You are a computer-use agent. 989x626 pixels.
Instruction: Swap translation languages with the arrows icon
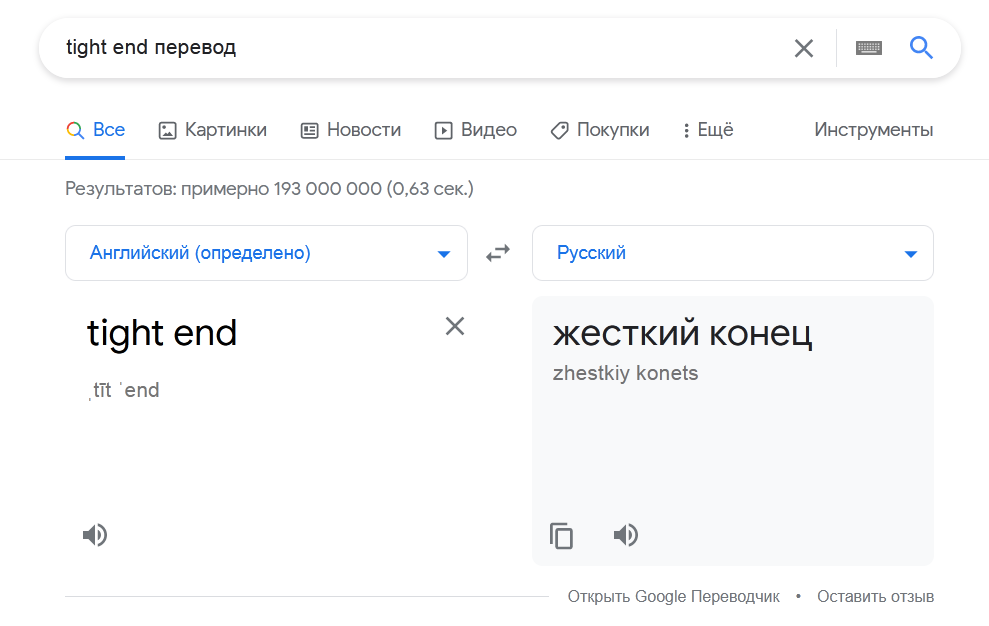(498, 253)
